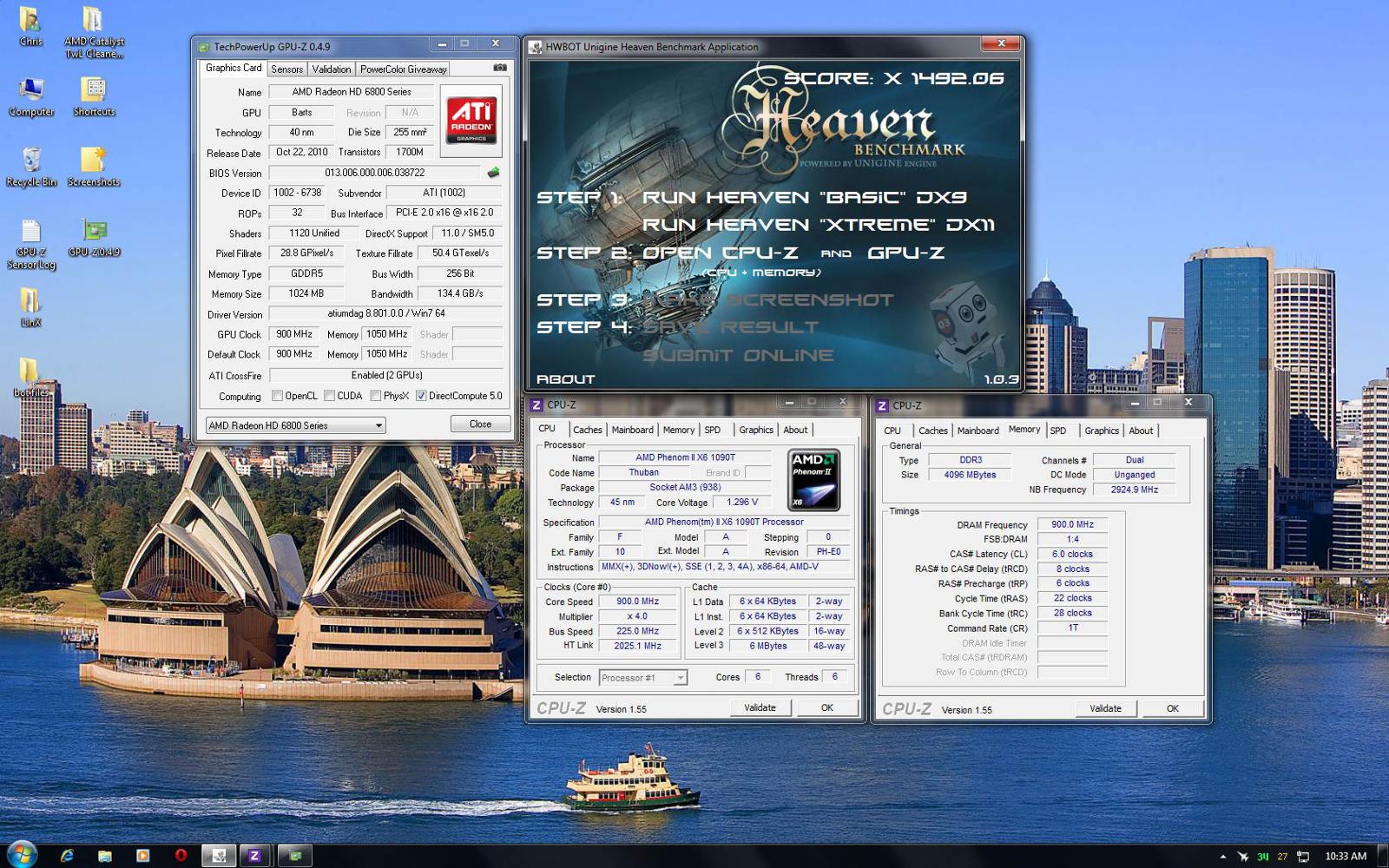Switch to CPU tab in right CPU-Z window
1389x868 pixels.
click(x=892, y=431)
